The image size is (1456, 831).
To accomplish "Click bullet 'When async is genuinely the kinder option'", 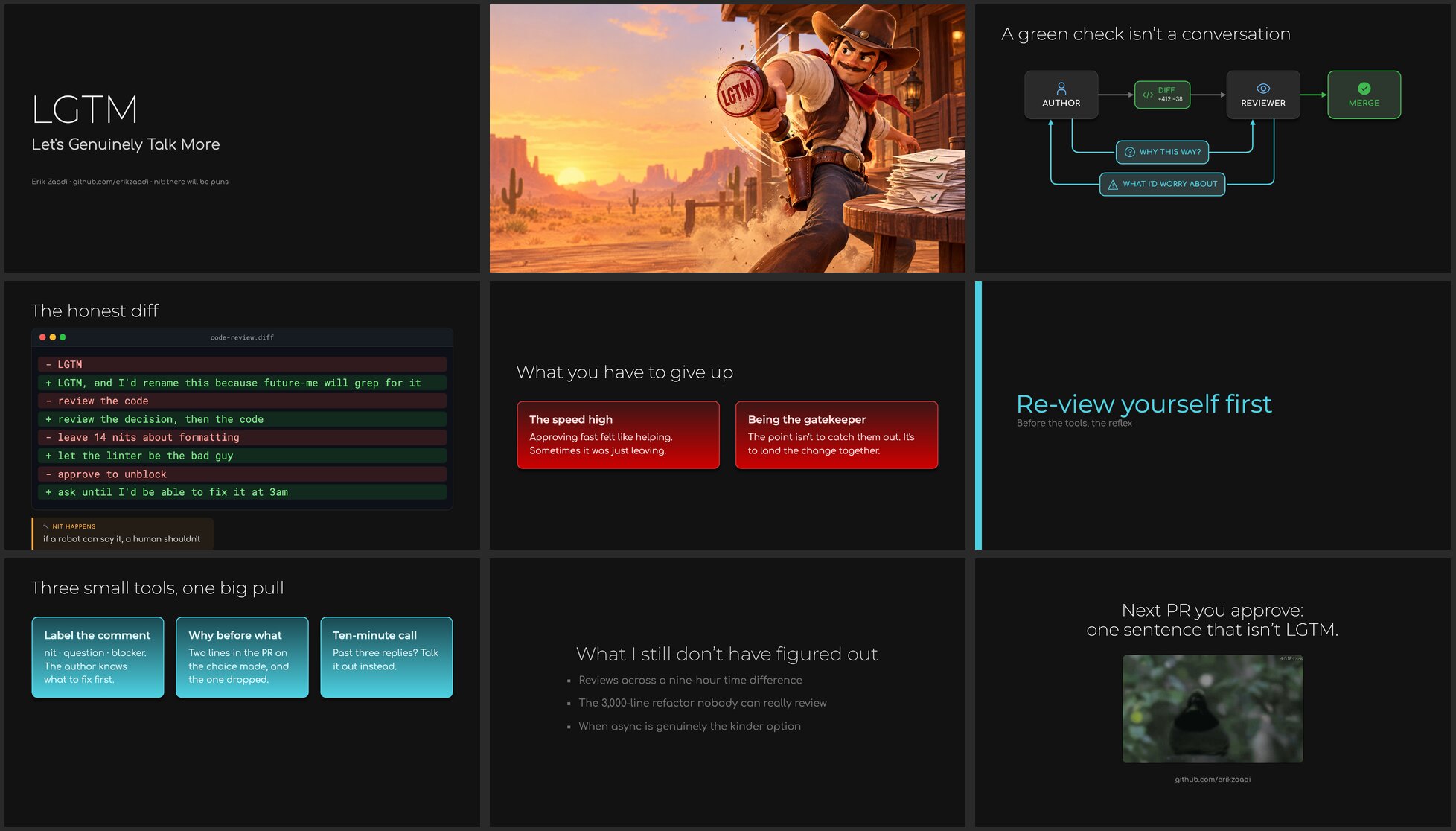I will 689,726.
